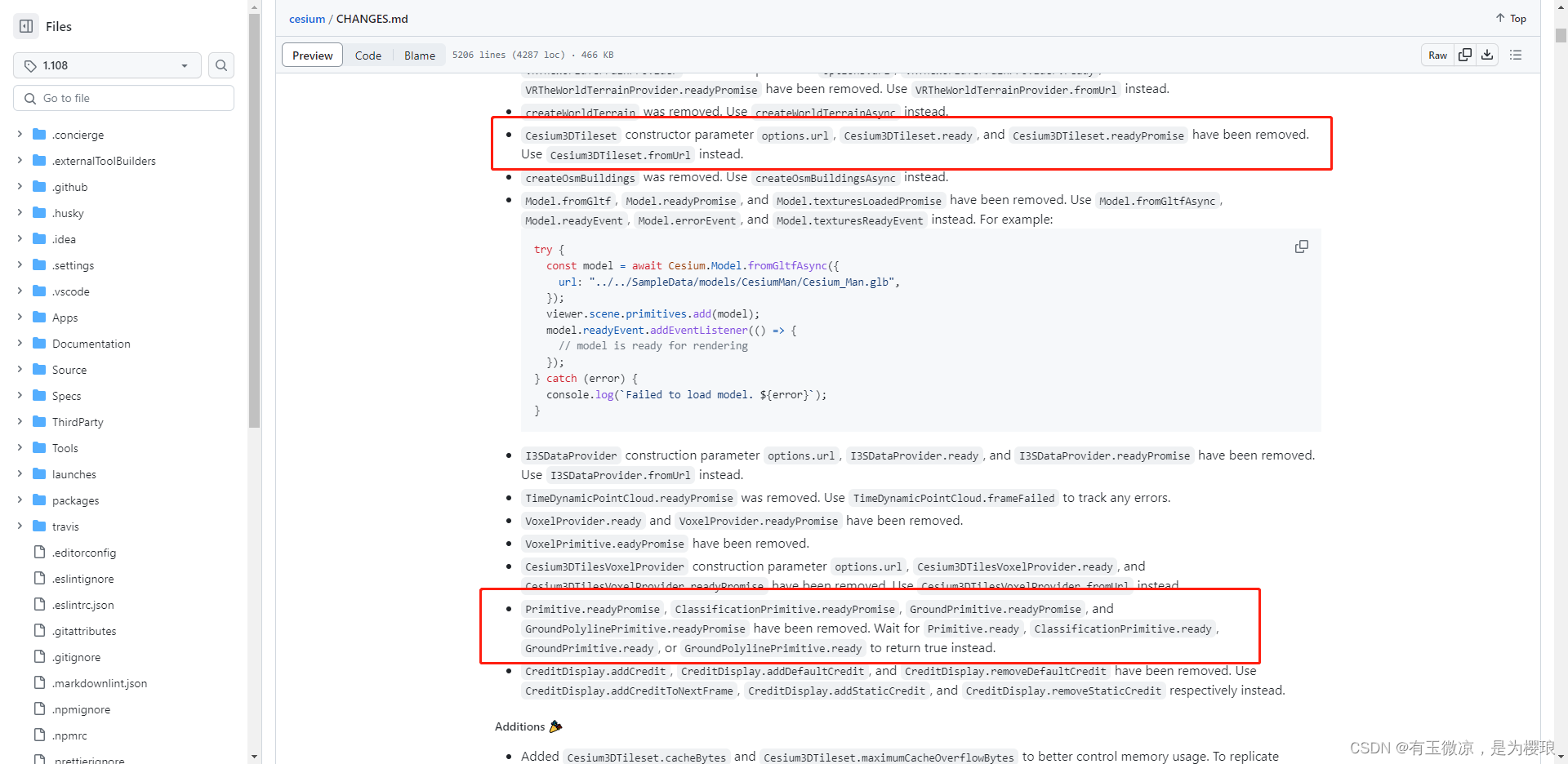
Task: Expand the packages folder chevron
Action: 20,500
